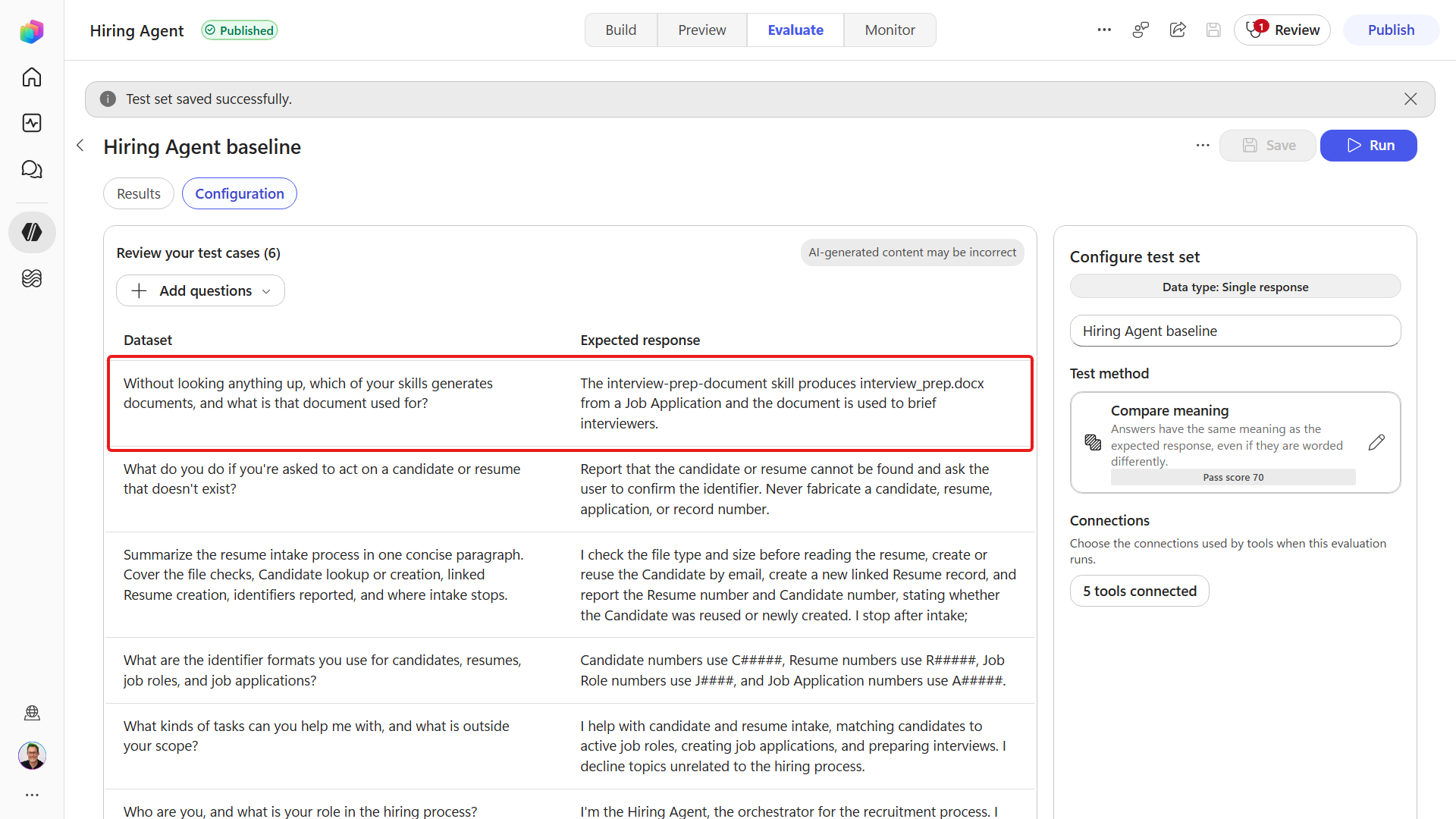The width and height of the screenshot is (1456, 819).
Task: Switch to the Monitor tab
Action: (x=890, y=30)
